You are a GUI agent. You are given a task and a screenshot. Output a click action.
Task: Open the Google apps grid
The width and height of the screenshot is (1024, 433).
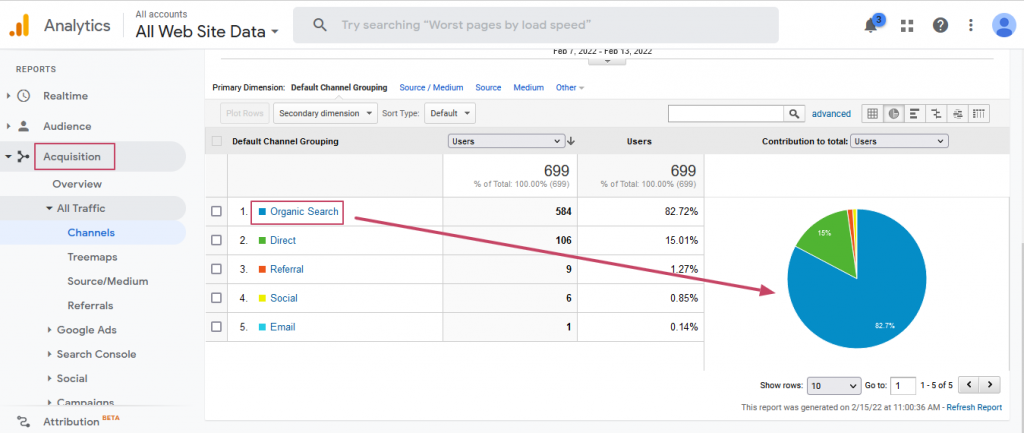click(x=906, y=25)
